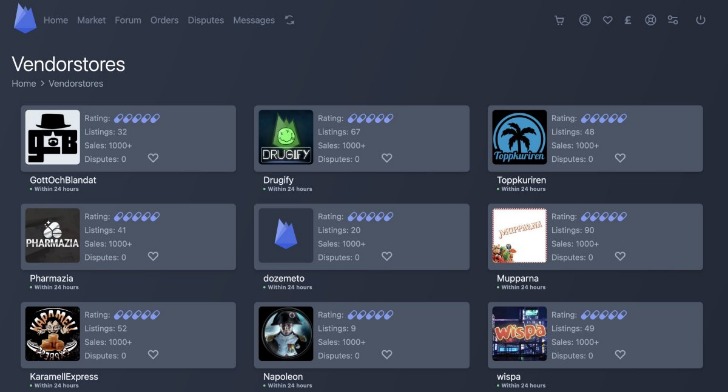Viewport: 728px width, 392px height.
Task: Open the Toppkuriren palm tree thumbnail
Action: point(520,137)
